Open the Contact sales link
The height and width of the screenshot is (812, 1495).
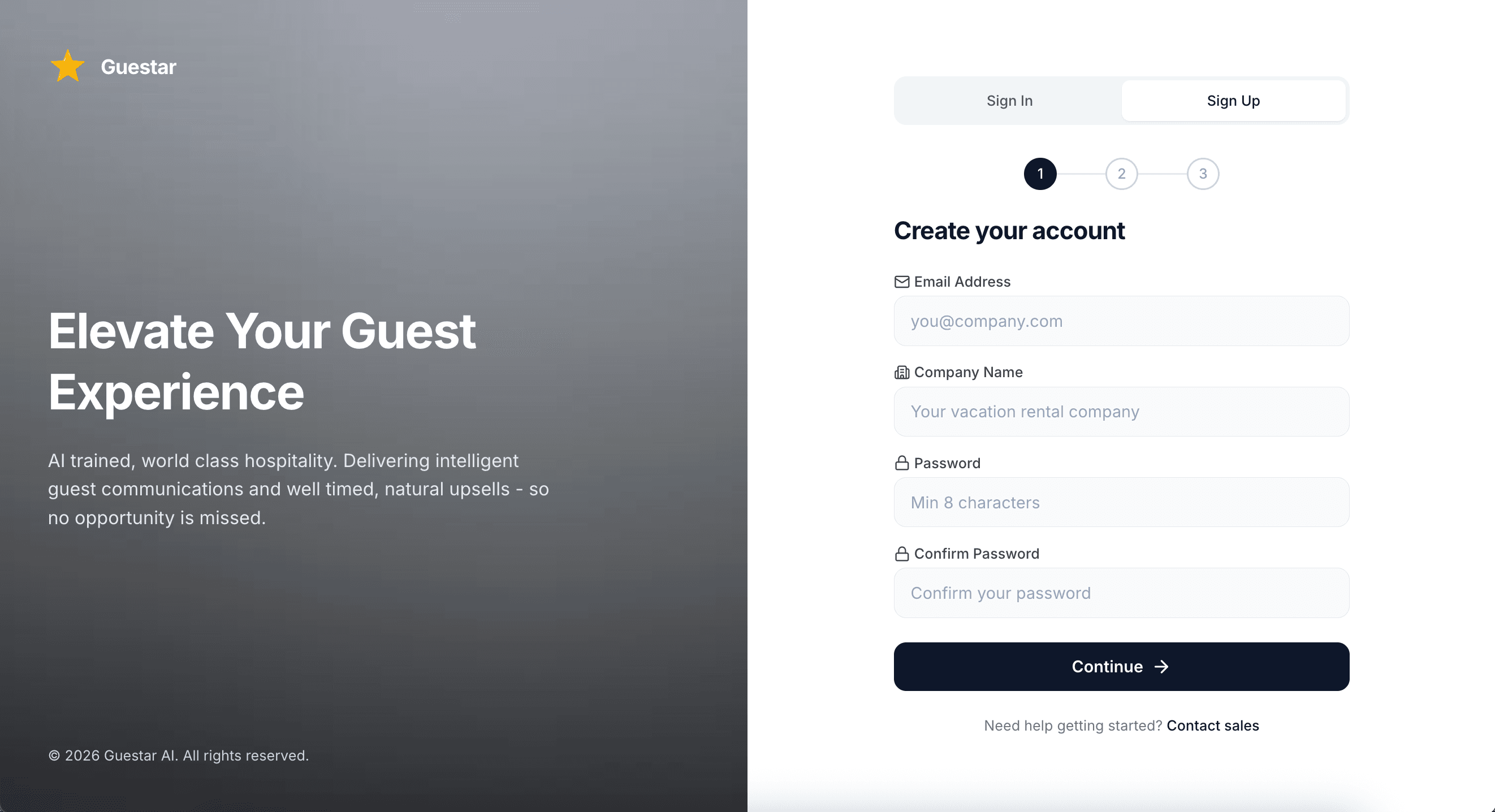point(1212,725)
